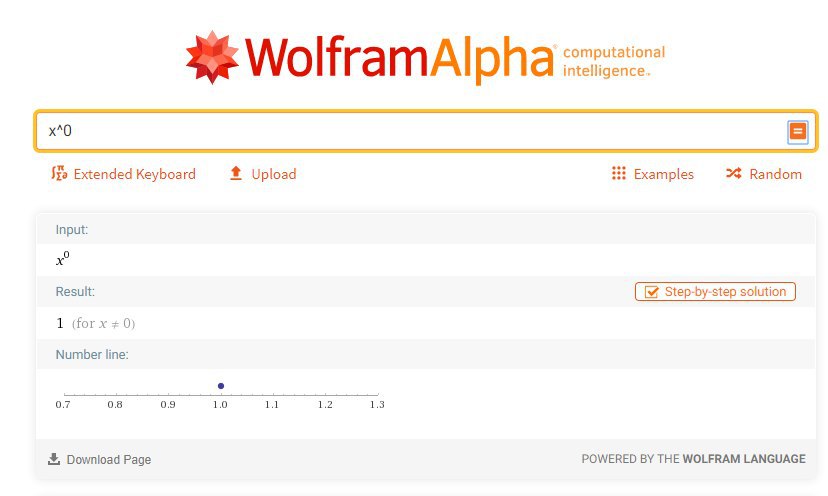
Task: Click the 0.7 label on number line
Action: pos(63,405)
